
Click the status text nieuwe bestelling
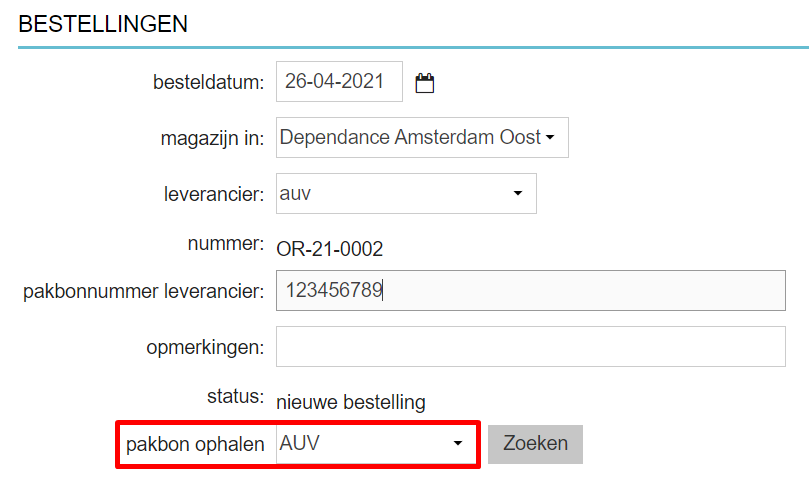(x=351, y=403)
